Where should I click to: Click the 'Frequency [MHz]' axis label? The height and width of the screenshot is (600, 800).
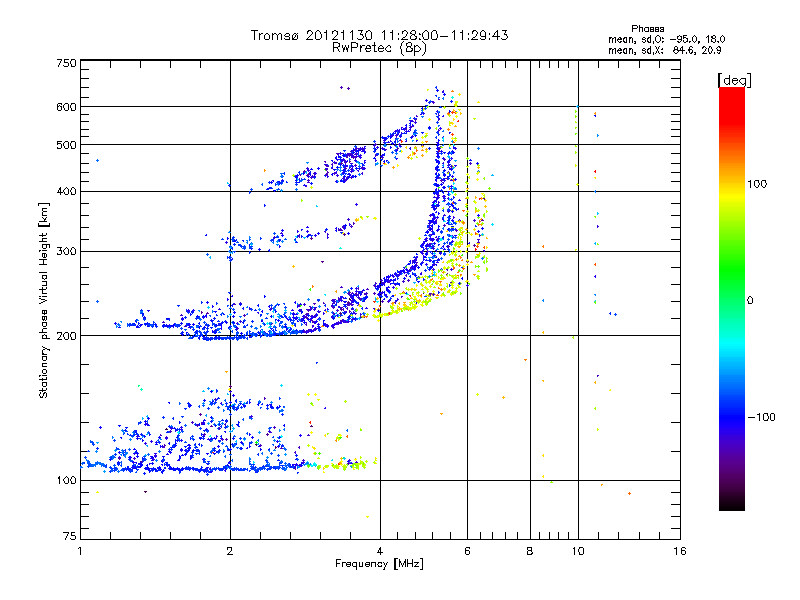click(x=379, y=564)
